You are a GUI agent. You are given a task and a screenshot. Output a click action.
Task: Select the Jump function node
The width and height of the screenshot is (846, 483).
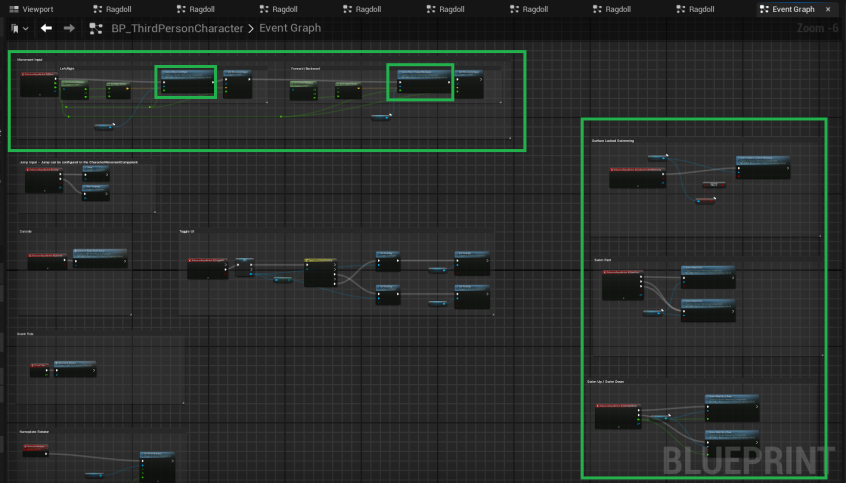96,173
